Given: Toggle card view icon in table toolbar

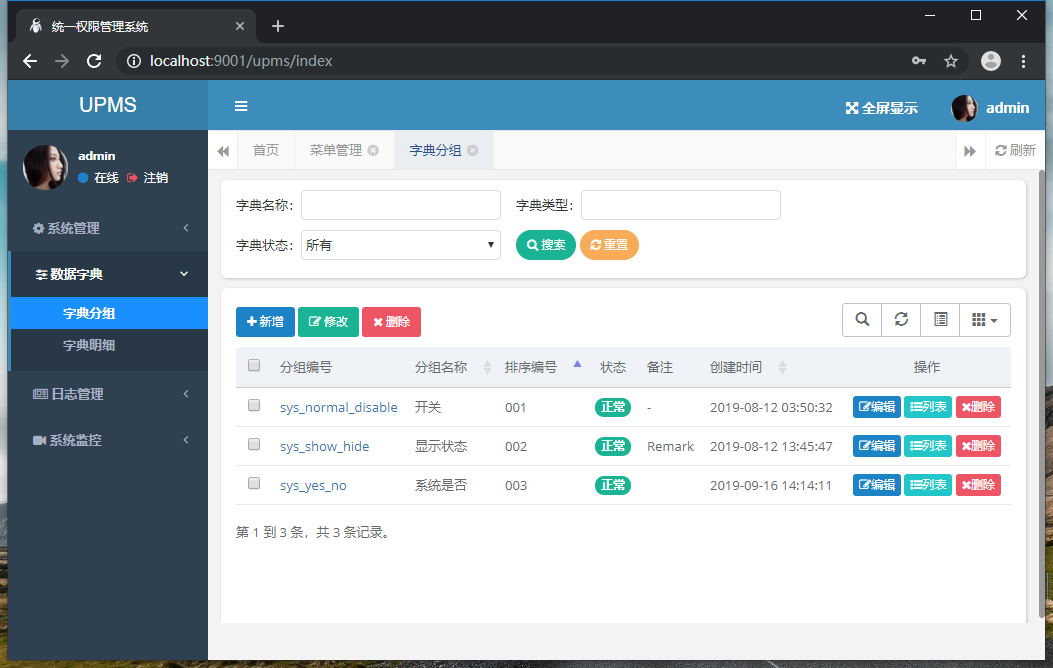Looking at the screenshot, I should coord(940,320).
